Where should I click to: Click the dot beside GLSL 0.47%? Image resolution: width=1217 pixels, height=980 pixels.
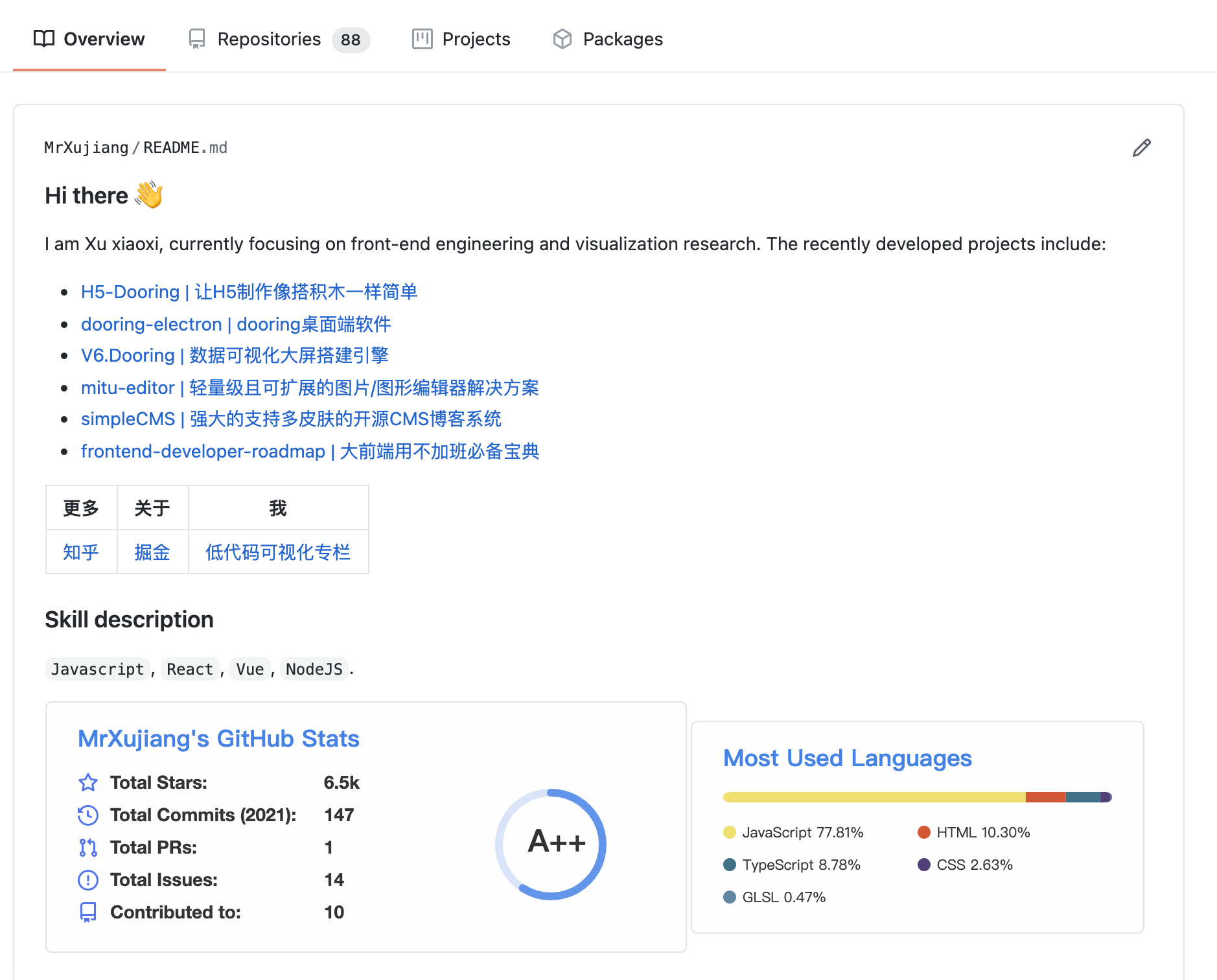(730, 897)
